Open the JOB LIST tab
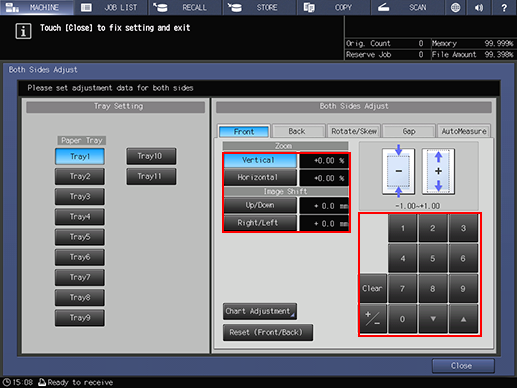 [111, 7]
